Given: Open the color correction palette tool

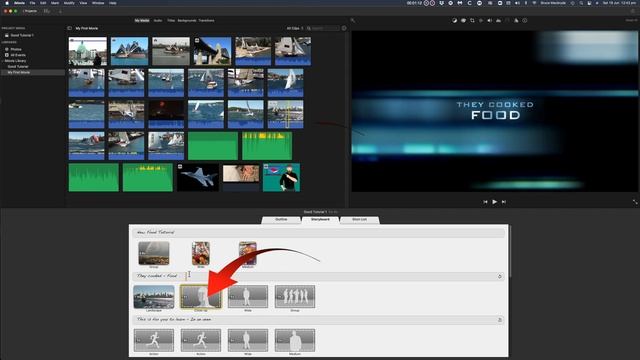Looking at the screenshot, I should 463,20.
